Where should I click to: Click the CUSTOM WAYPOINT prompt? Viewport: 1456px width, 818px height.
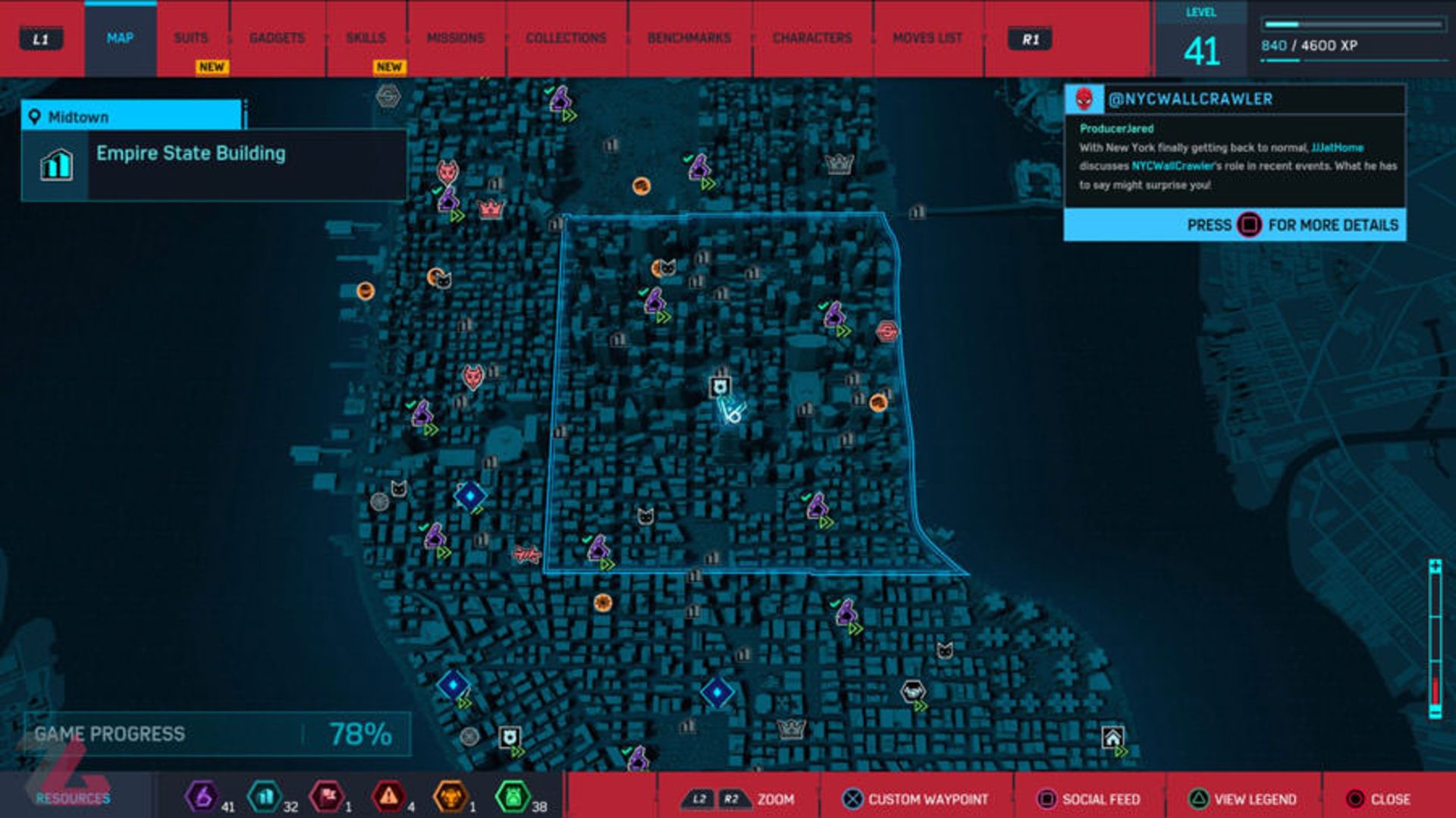[915, 799]
